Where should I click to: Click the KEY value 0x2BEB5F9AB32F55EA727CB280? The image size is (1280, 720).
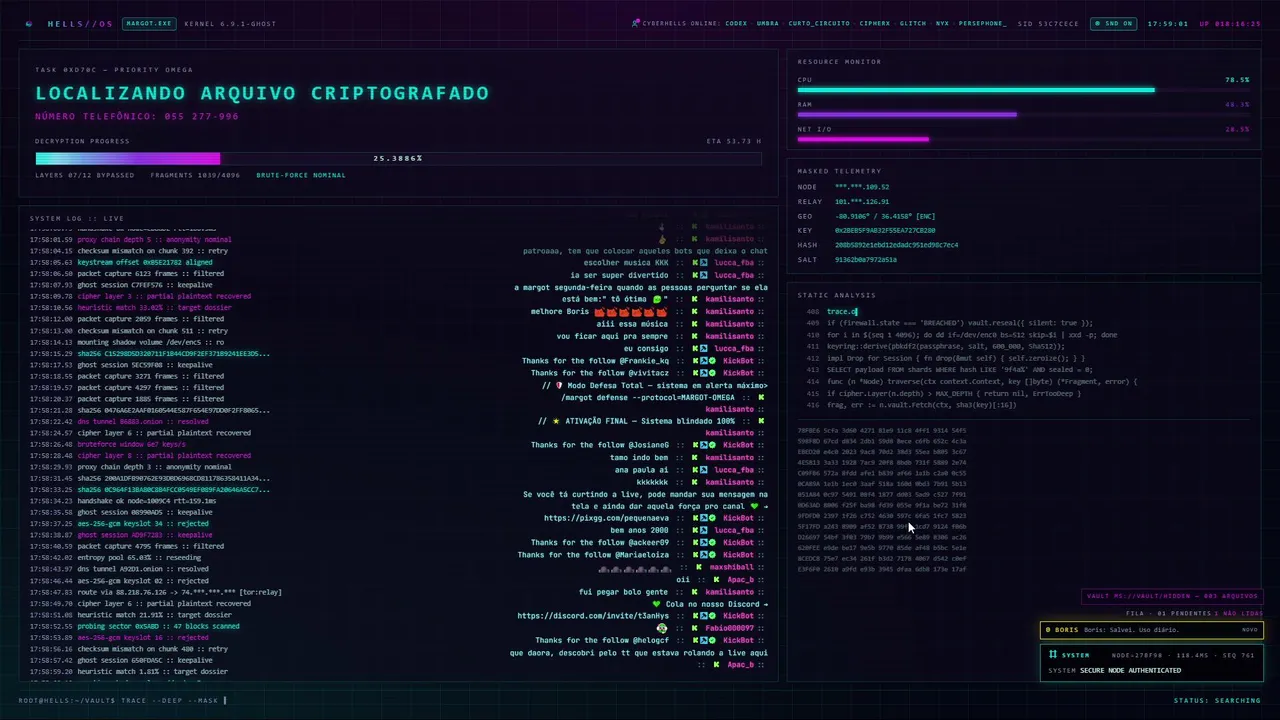pos(885,230)
